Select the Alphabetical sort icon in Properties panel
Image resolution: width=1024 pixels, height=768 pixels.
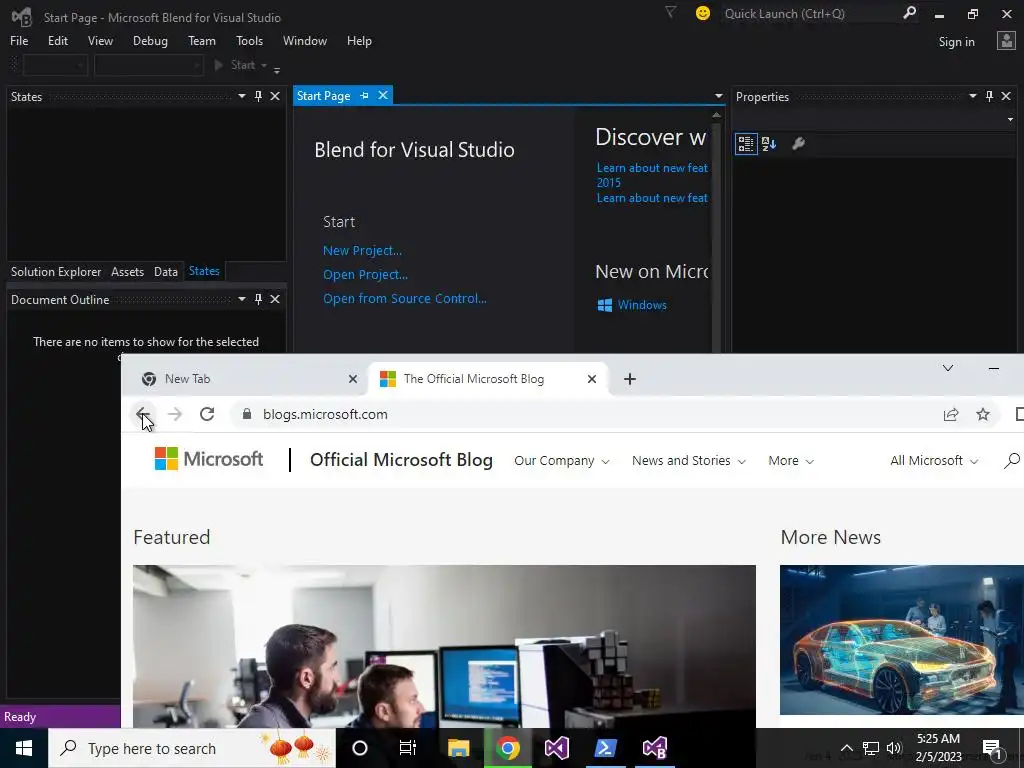point(769,144)
